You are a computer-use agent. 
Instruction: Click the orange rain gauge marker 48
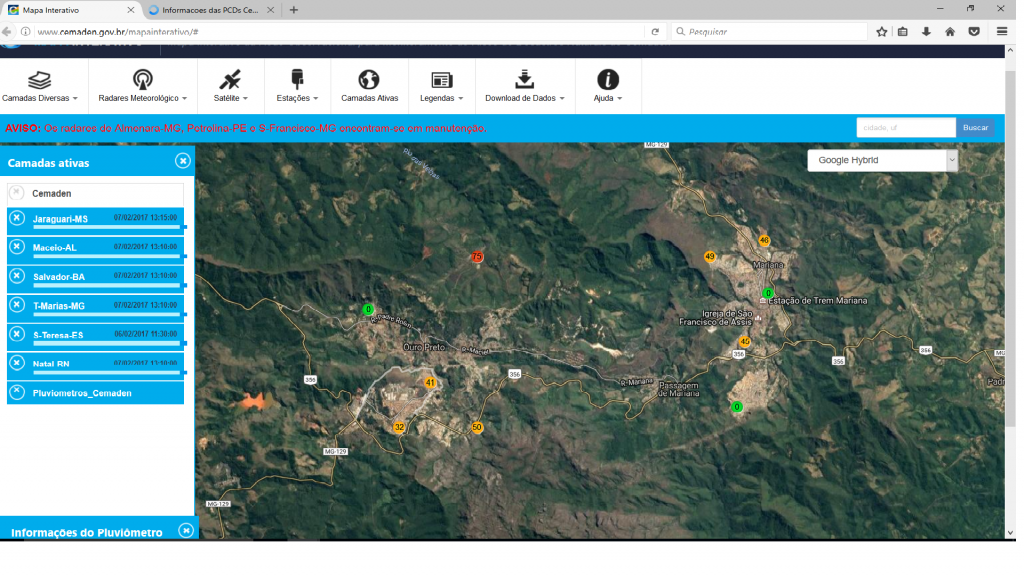[764, 240]
